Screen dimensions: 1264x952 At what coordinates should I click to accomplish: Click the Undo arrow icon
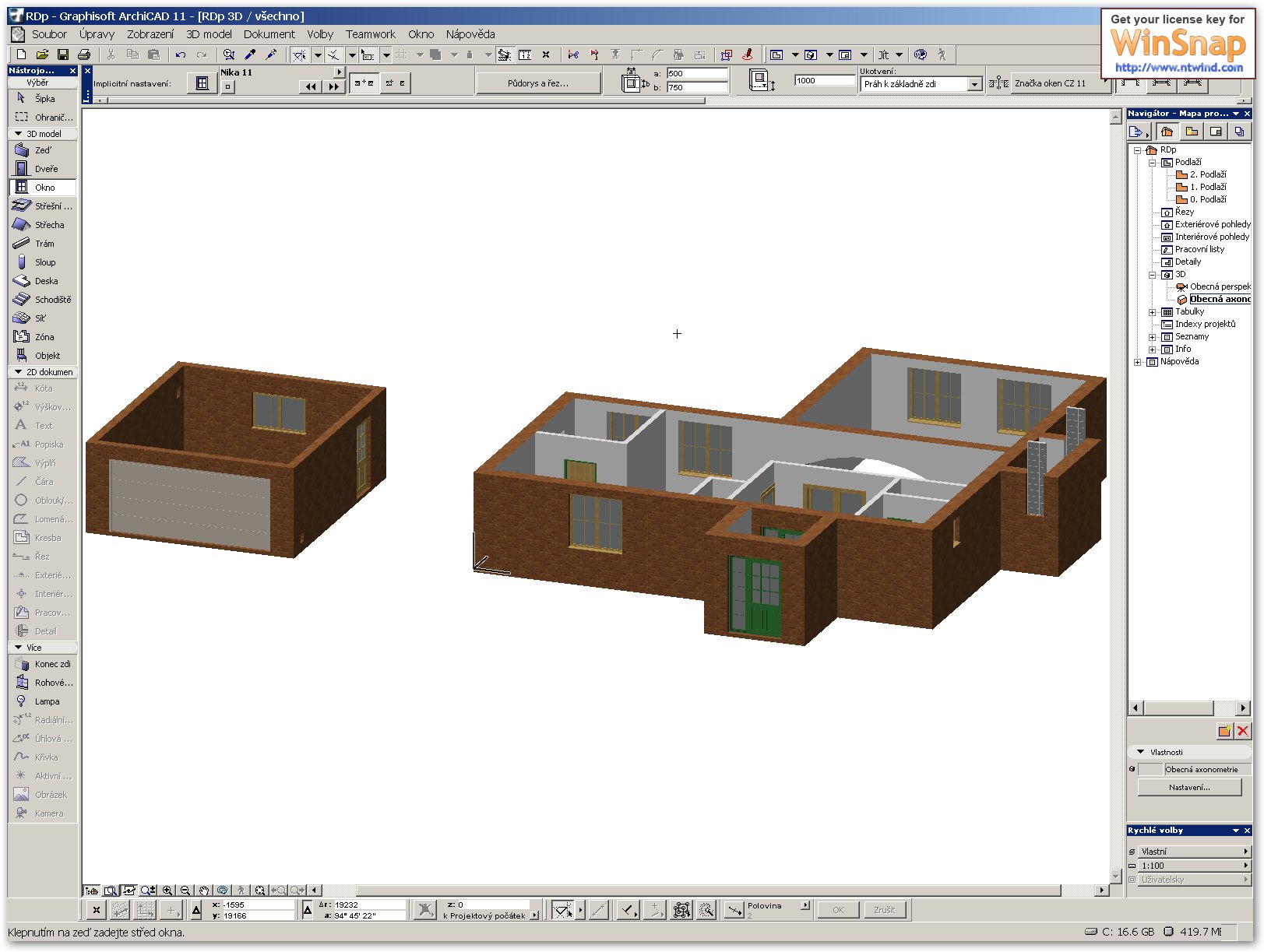click(x=181, y=54)
